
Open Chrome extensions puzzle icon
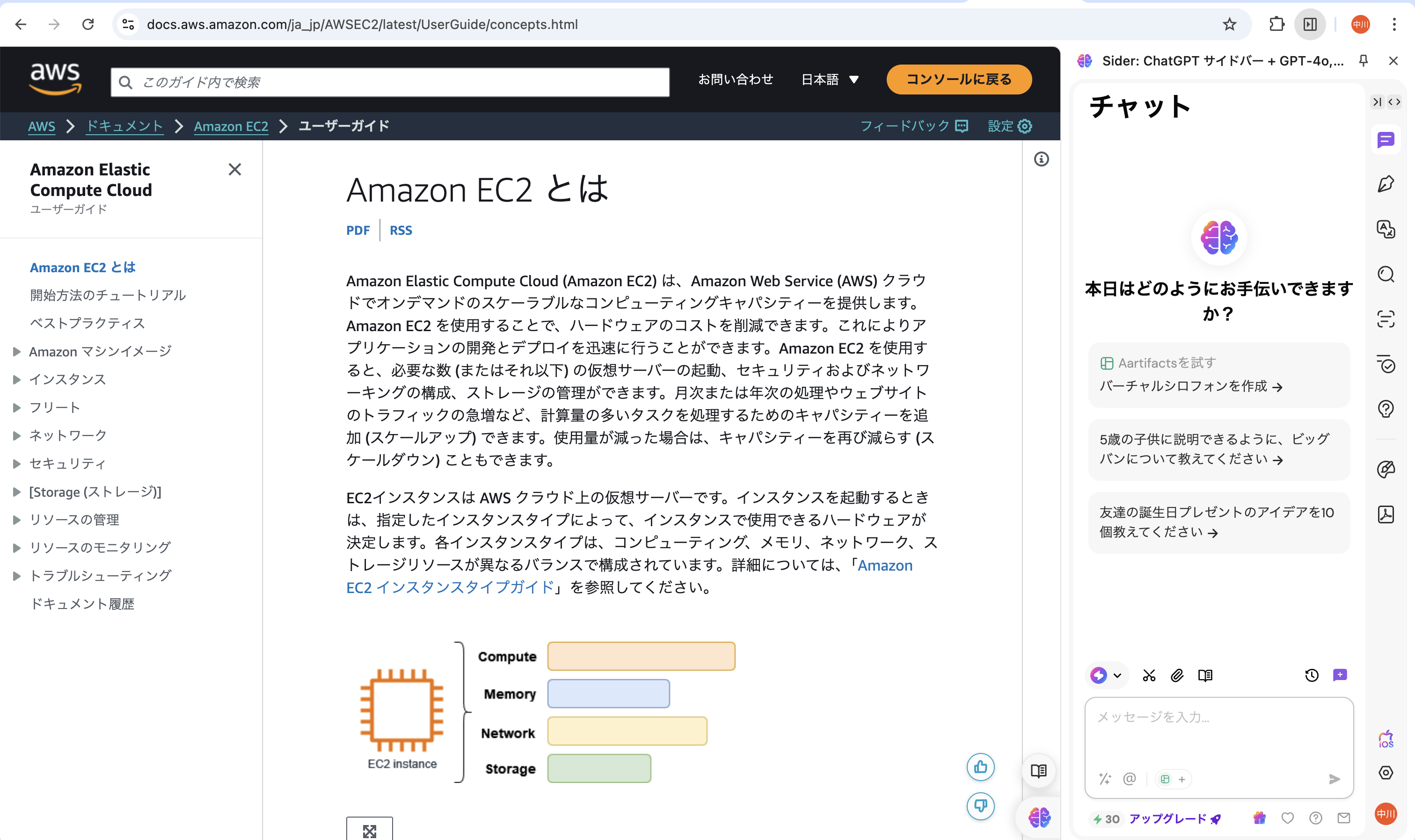point(1277,24)
